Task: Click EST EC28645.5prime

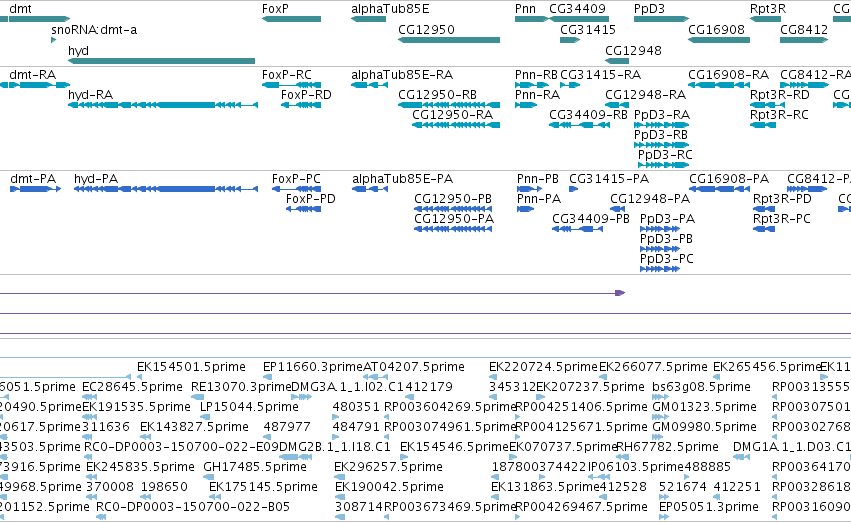Action: point(132,387)
